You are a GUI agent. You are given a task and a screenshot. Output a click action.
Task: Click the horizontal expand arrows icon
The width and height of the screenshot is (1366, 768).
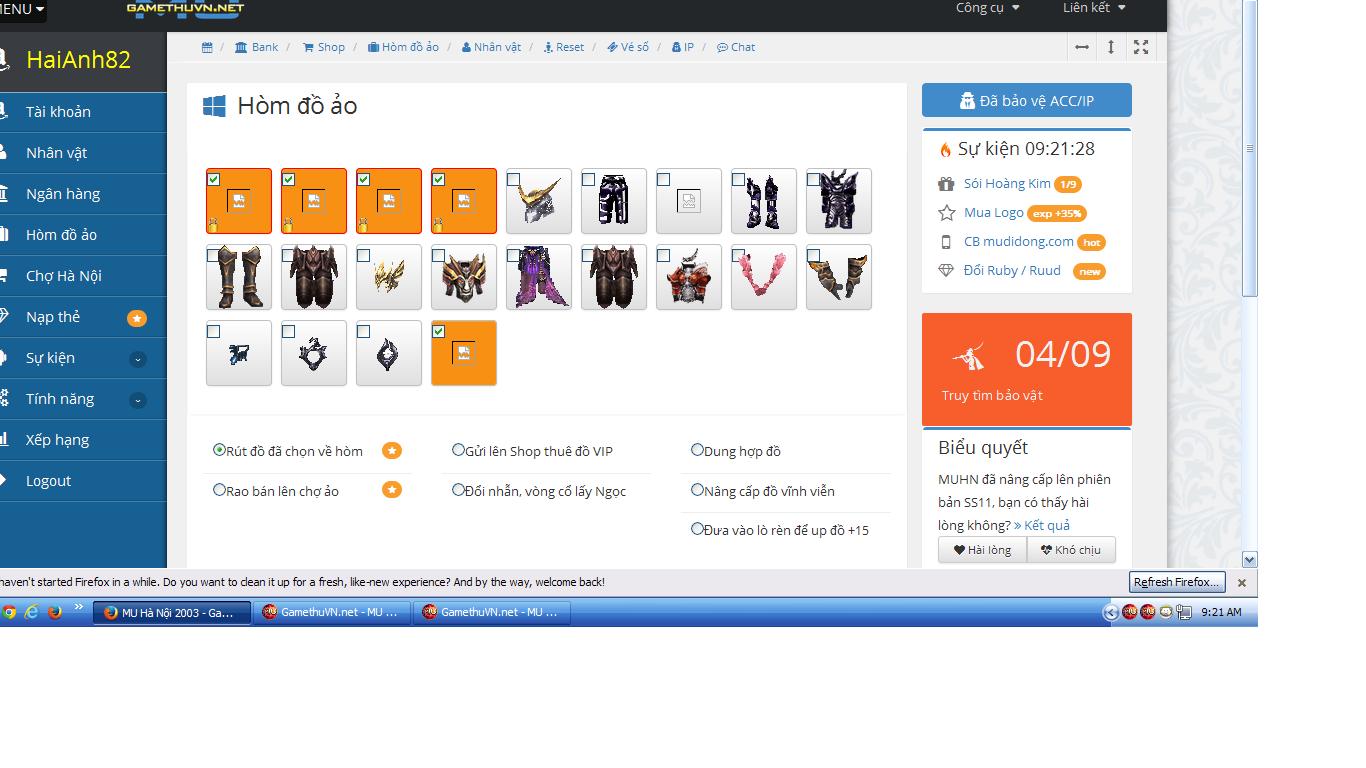pos(1082,47)
